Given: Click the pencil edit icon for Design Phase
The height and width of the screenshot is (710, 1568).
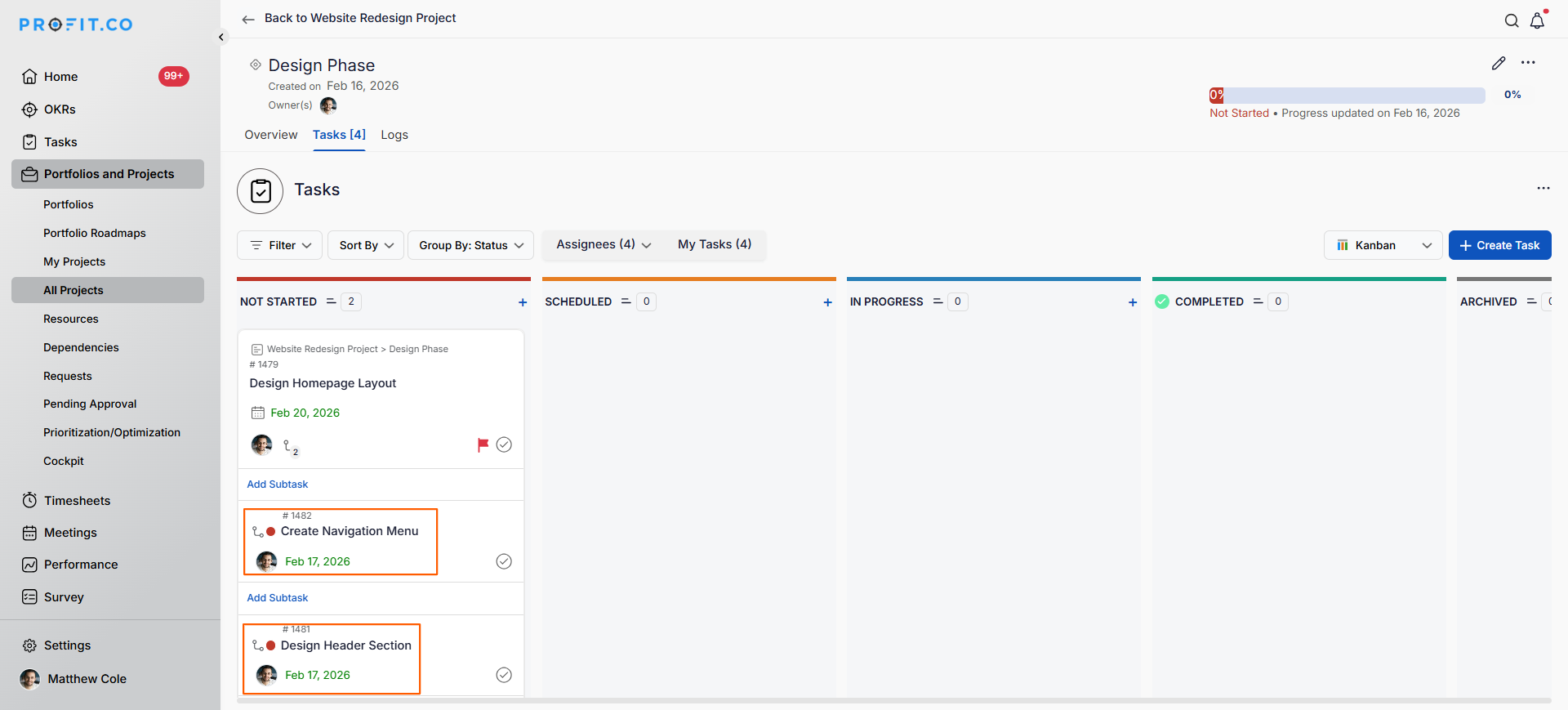Looking at the screenshot, I should point(1499,63).
